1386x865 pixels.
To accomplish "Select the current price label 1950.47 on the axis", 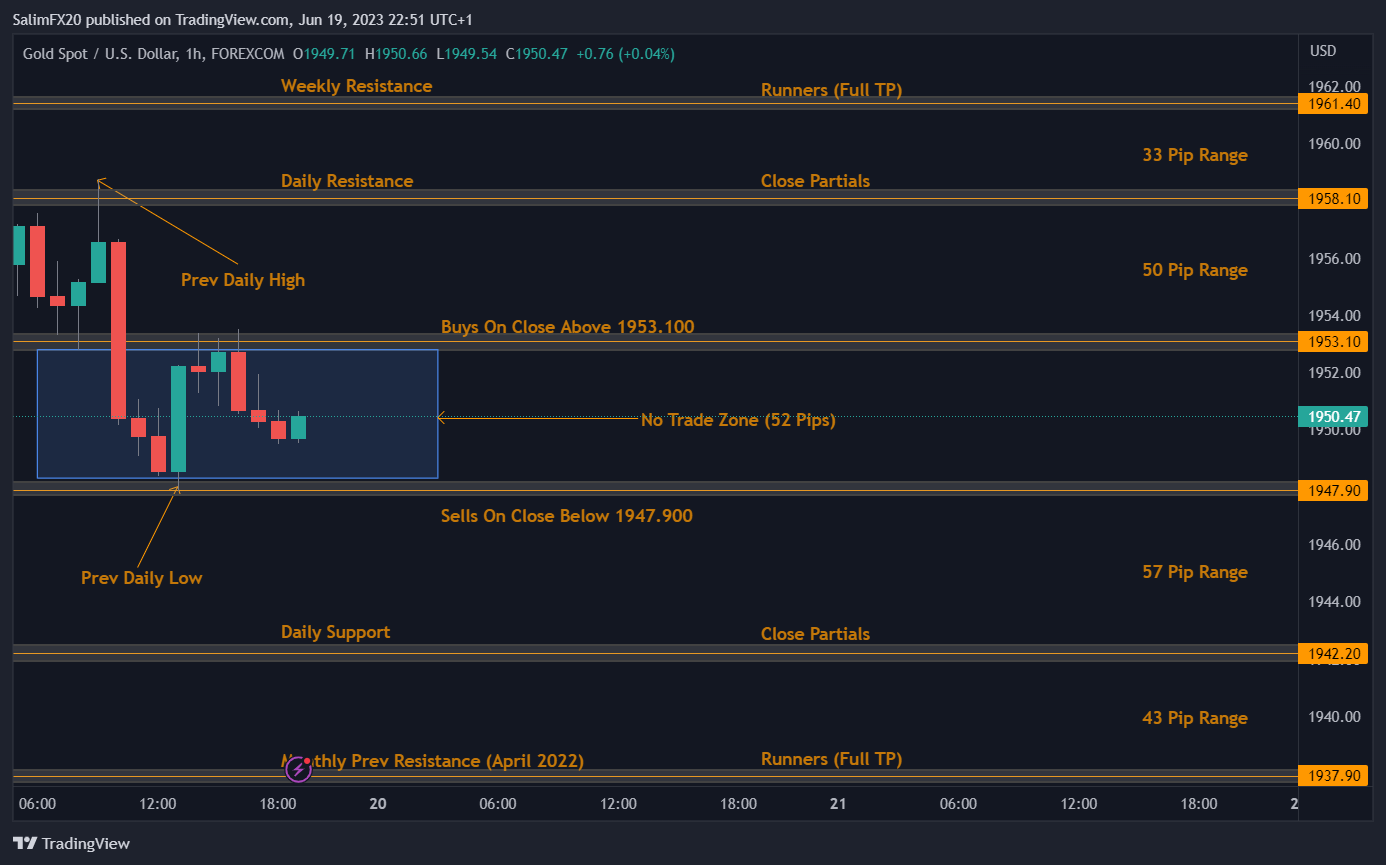I will (x=1332, y=416).
